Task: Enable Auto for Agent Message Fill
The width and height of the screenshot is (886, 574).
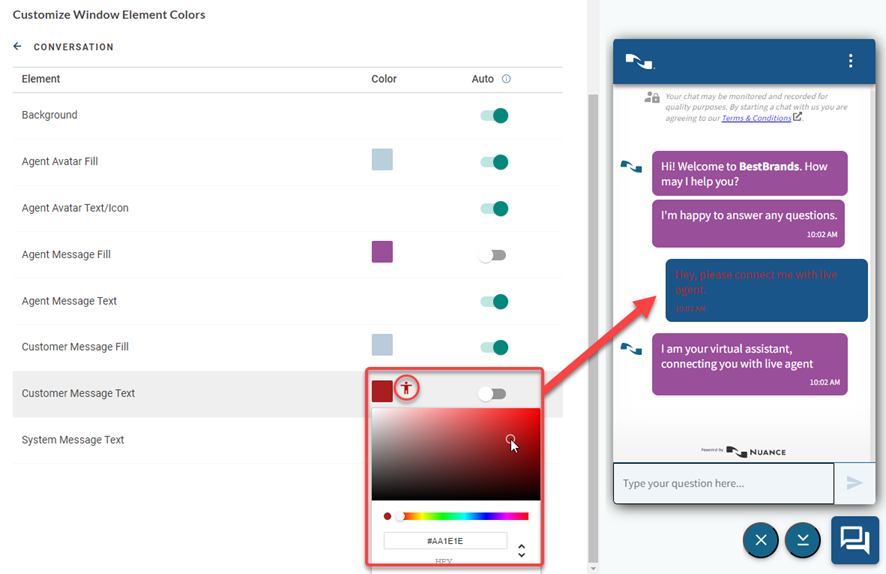Action: [492, 255]
